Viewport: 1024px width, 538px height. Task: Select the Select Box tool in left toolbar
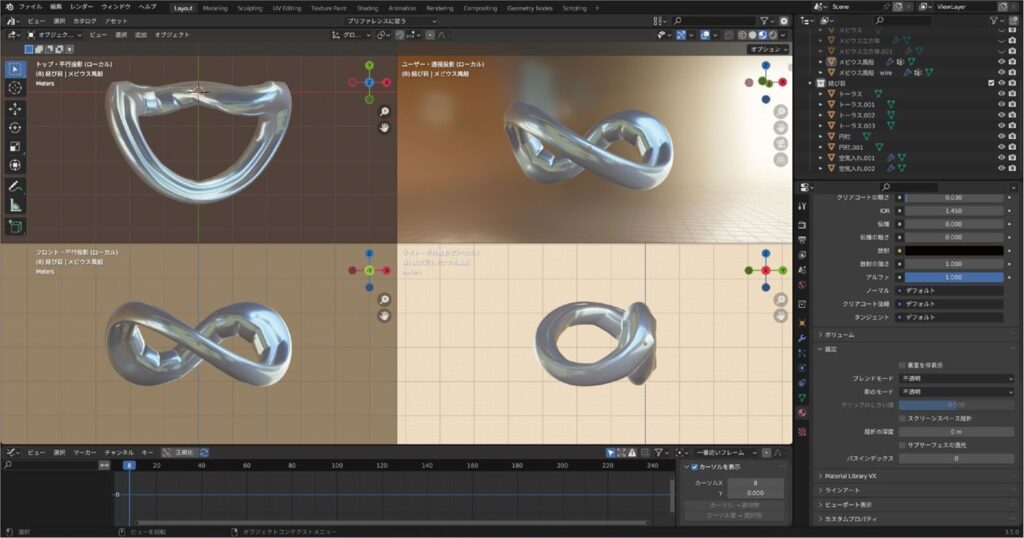15,69
